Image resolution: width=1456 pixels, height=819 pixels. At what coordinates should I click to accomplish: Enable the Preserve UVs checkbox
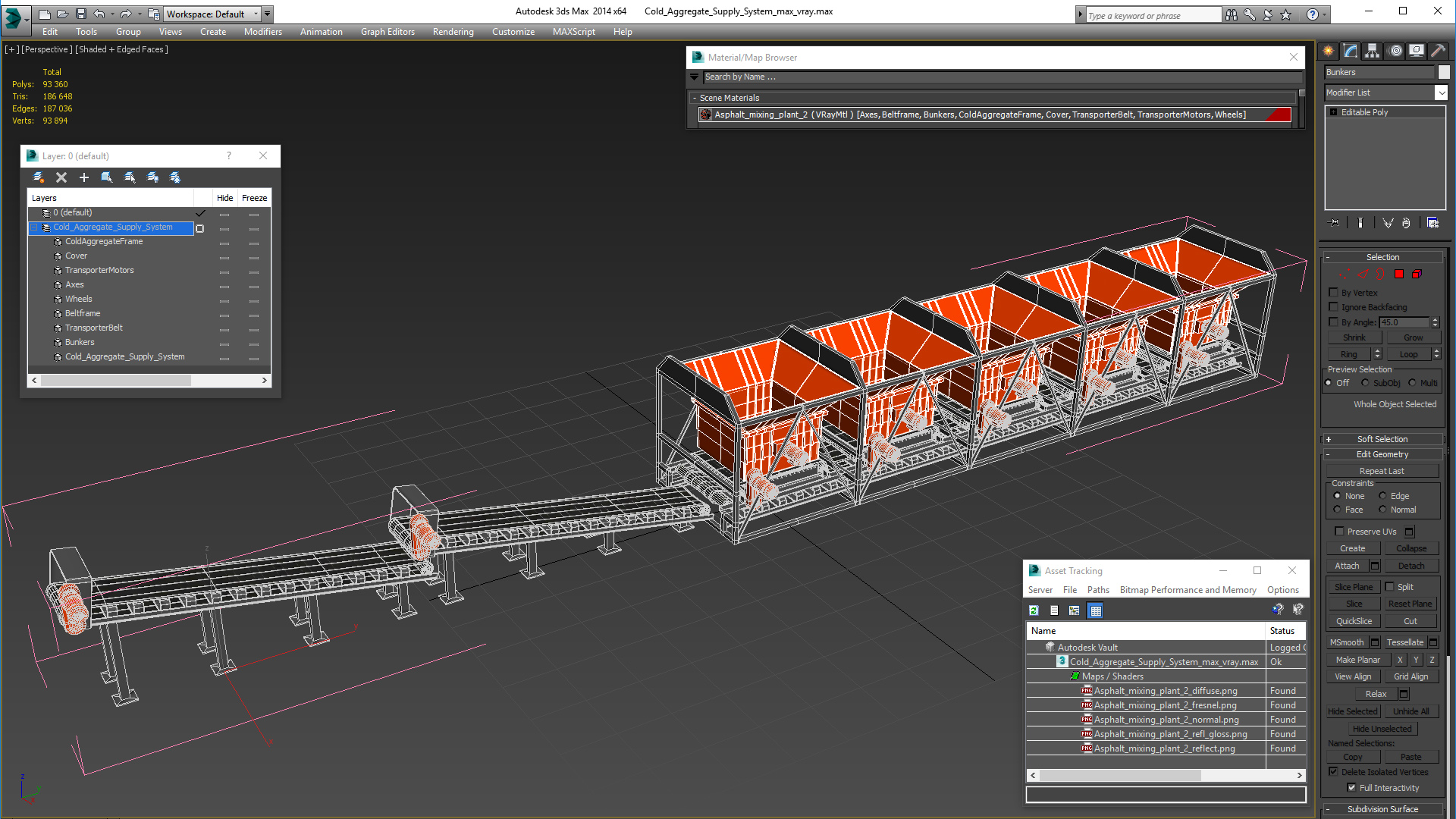coord(1339,532)
